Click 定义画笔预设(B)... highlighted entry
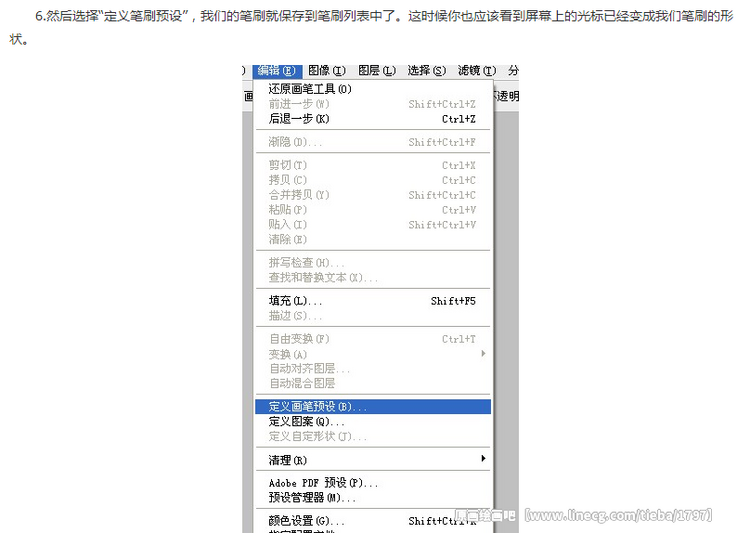The image size is (750, 533). (373, 407)
